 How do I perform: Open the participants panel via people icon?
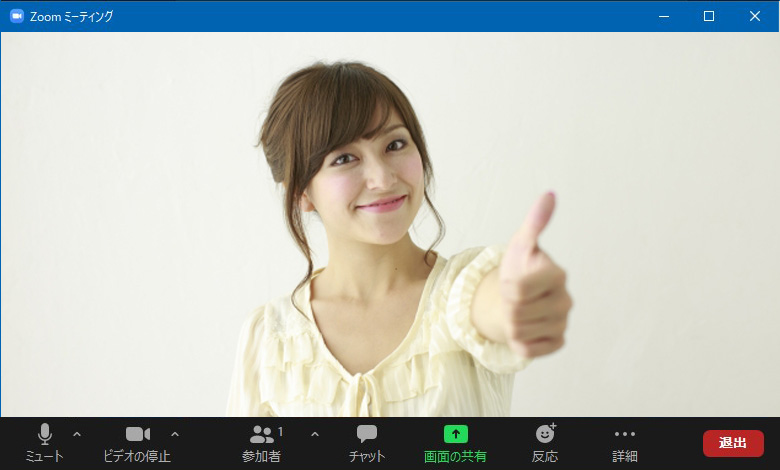[x=261, y=434]
